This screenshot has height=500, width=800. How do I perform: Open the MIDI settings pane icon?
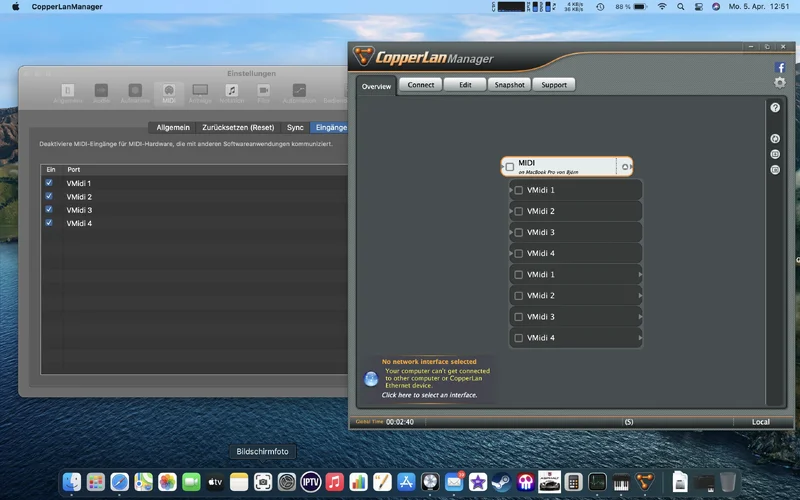[x=168, y=92]
